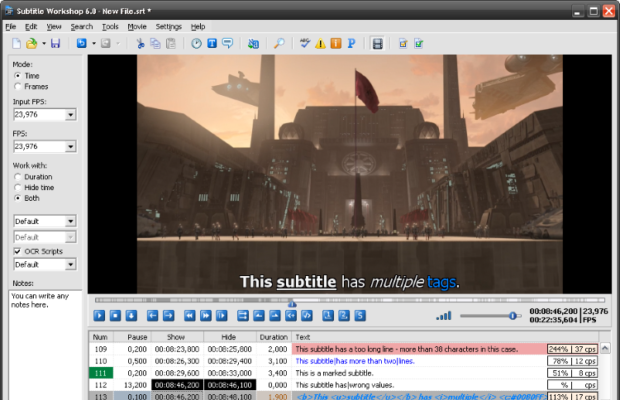Click the Cut scissors icon
620x400 pixels.
[x=140, y=43]
